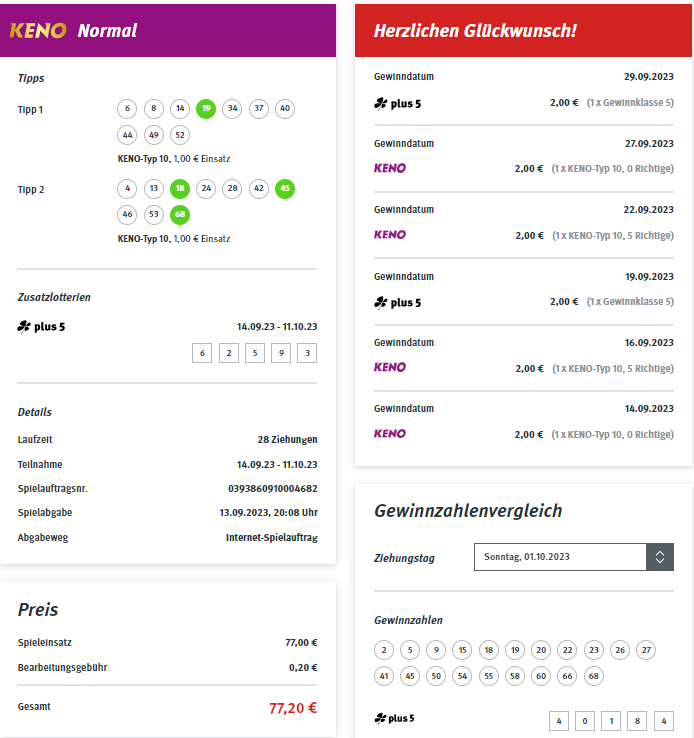Click plus 5 logo for 19.09.2023 win
The height and width of the screenshot is (738, 694).
(398, 303)
